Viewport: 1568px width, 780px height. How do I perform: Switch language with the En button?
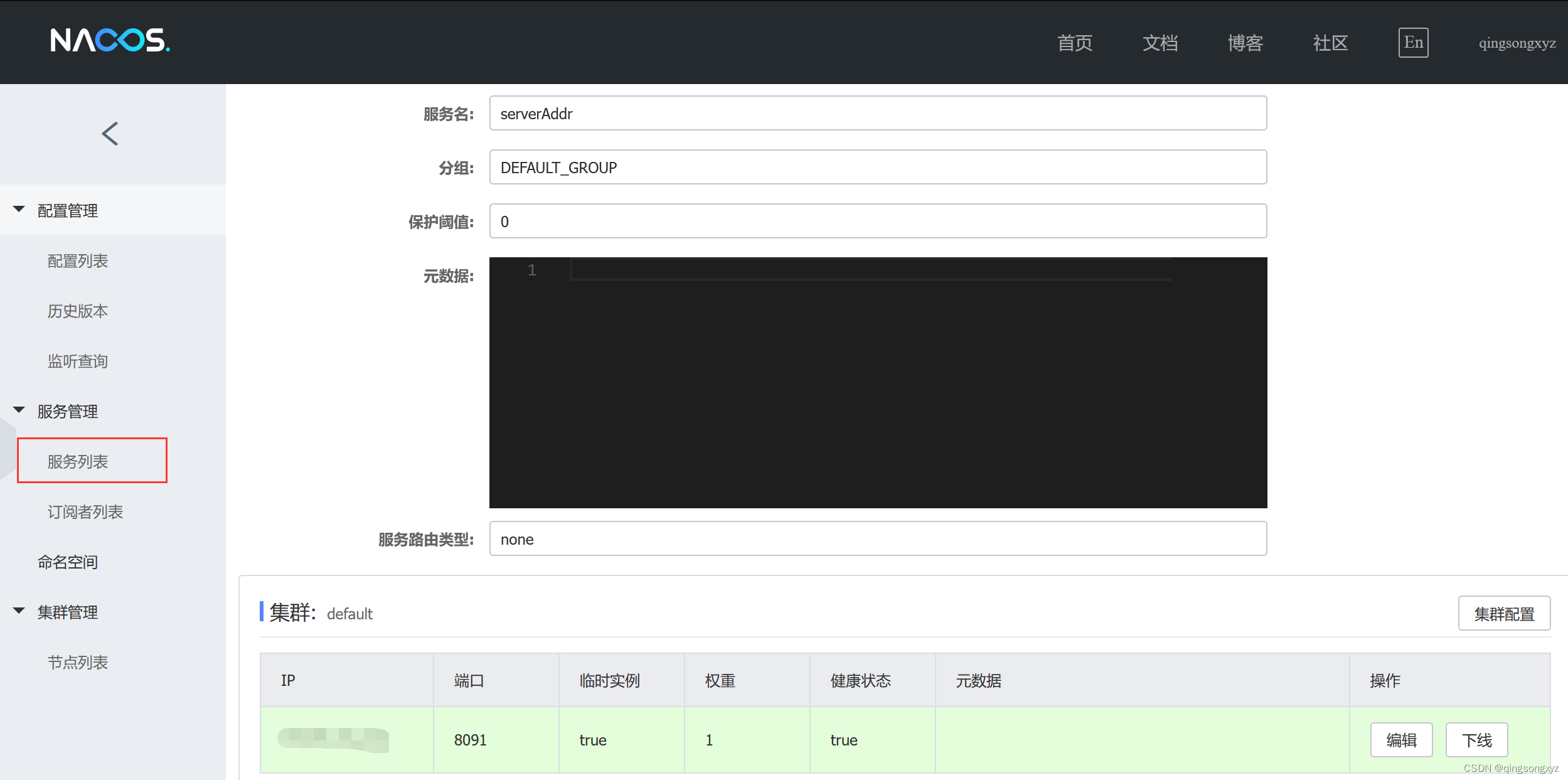tap(1413, 43)
